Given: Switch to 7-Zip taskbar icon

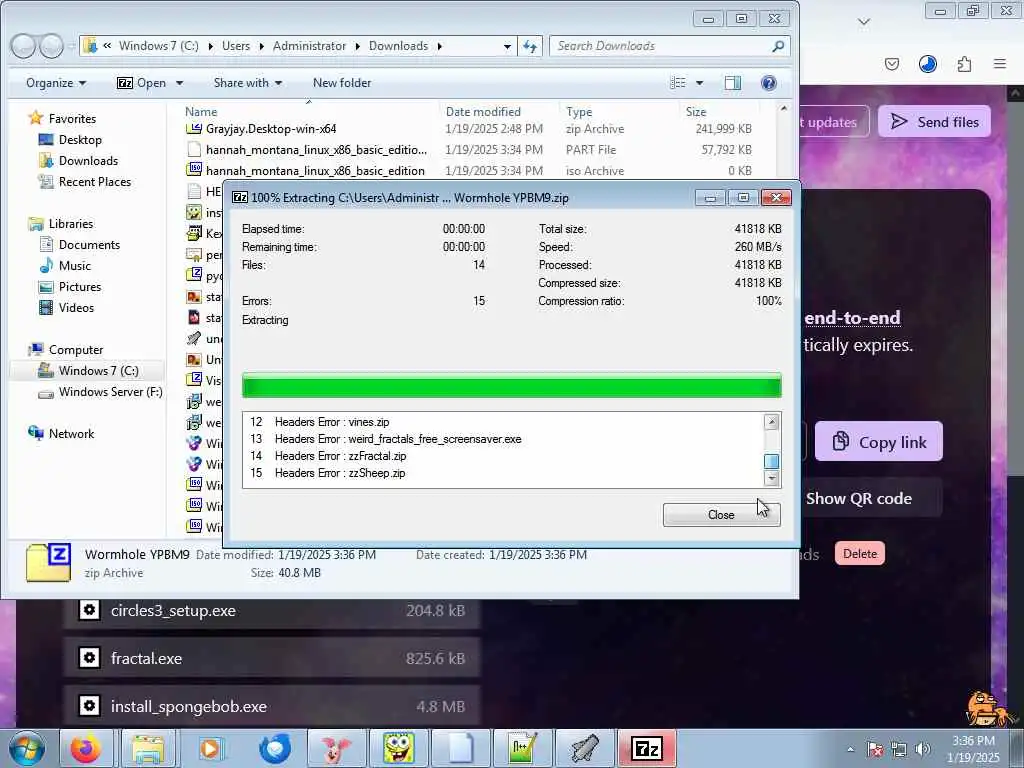Looking at the screenshot, I should click(x=647, y=748).
